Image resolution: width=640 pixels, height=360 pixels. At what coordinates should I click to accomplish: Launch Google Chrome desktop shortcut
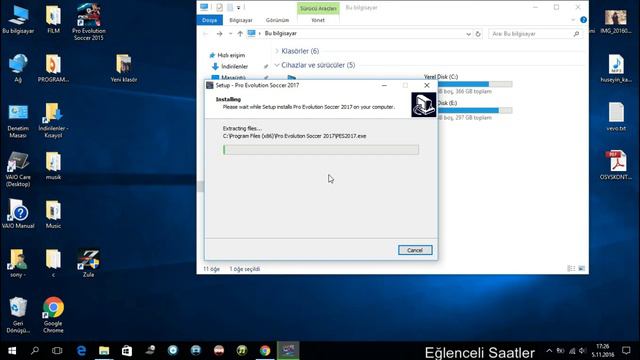[53, 315]
